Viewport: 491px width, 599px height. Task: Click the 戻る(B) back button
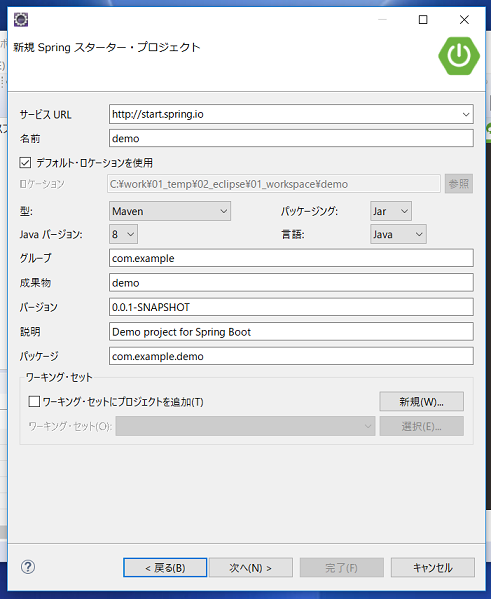tap(165, 568)
